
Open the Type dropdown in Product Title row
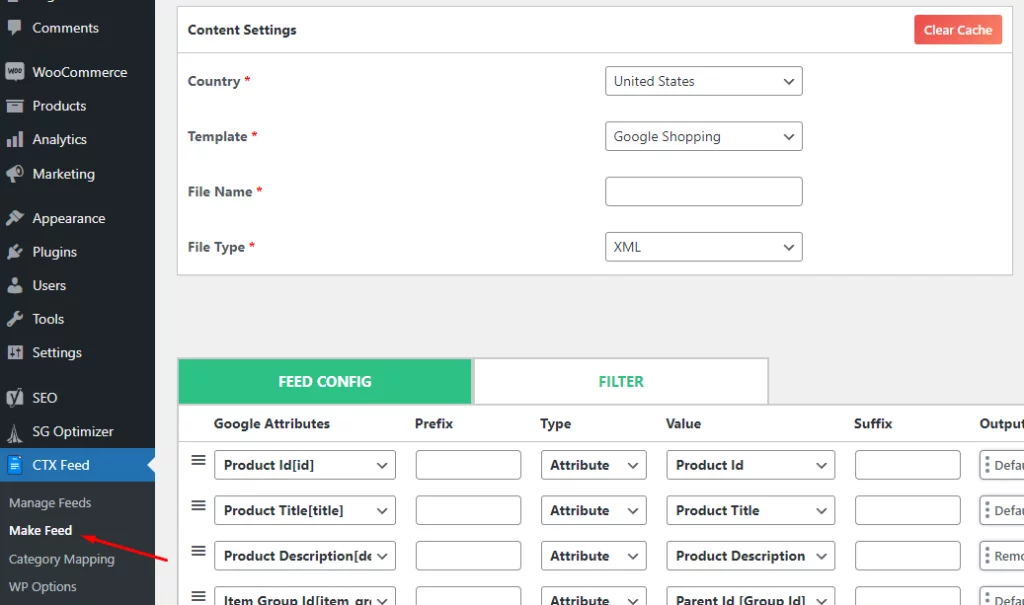(594, 510)
